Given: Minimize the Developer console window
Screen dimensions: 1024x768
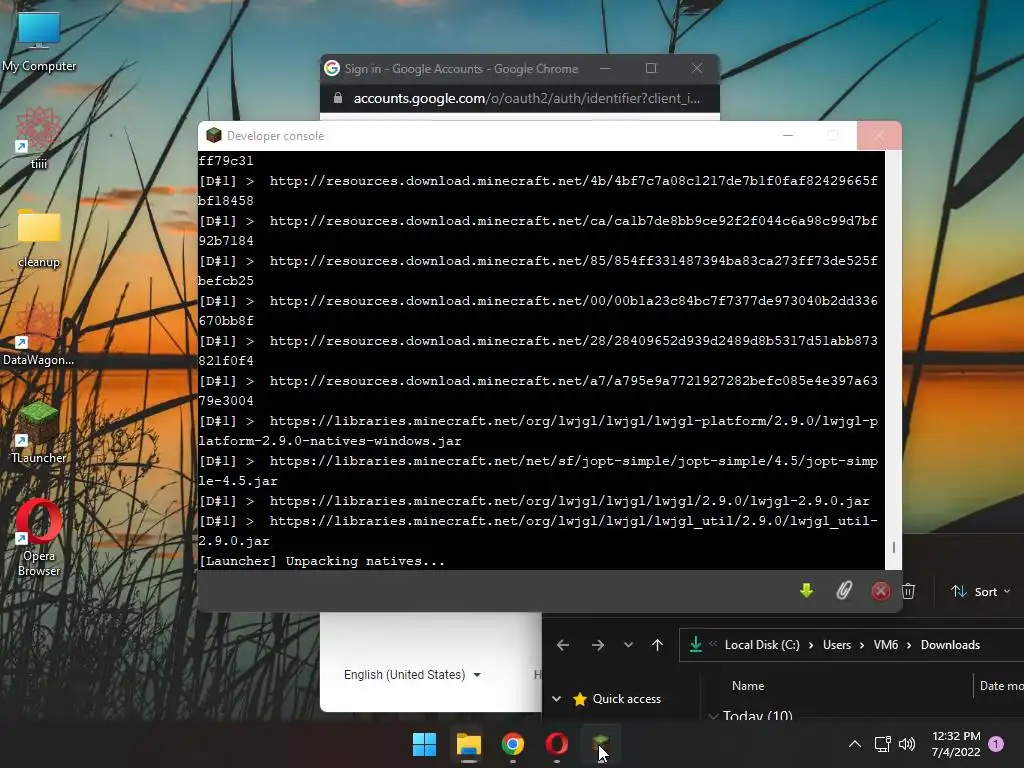Looking at the screenshot, I should tap(788, 135).
